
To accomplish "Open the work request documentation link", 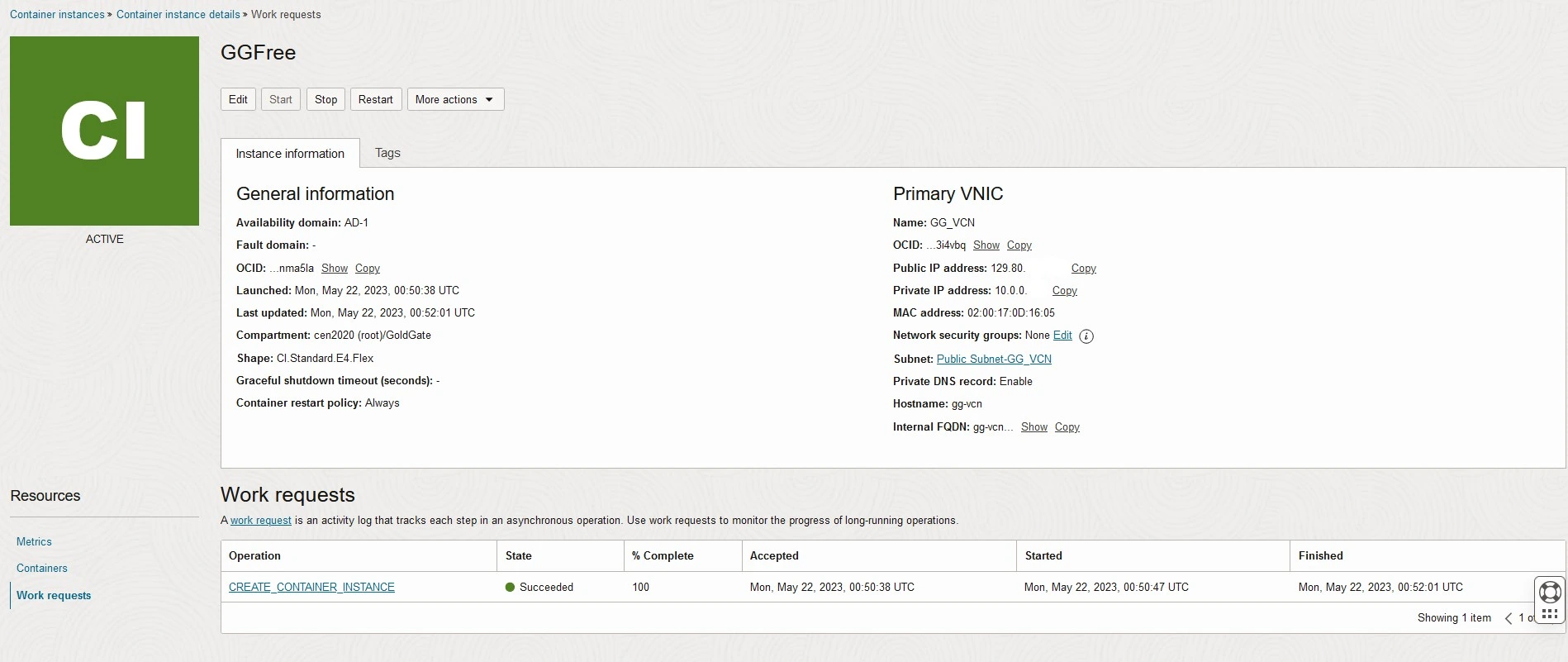I will click(261, 521).
